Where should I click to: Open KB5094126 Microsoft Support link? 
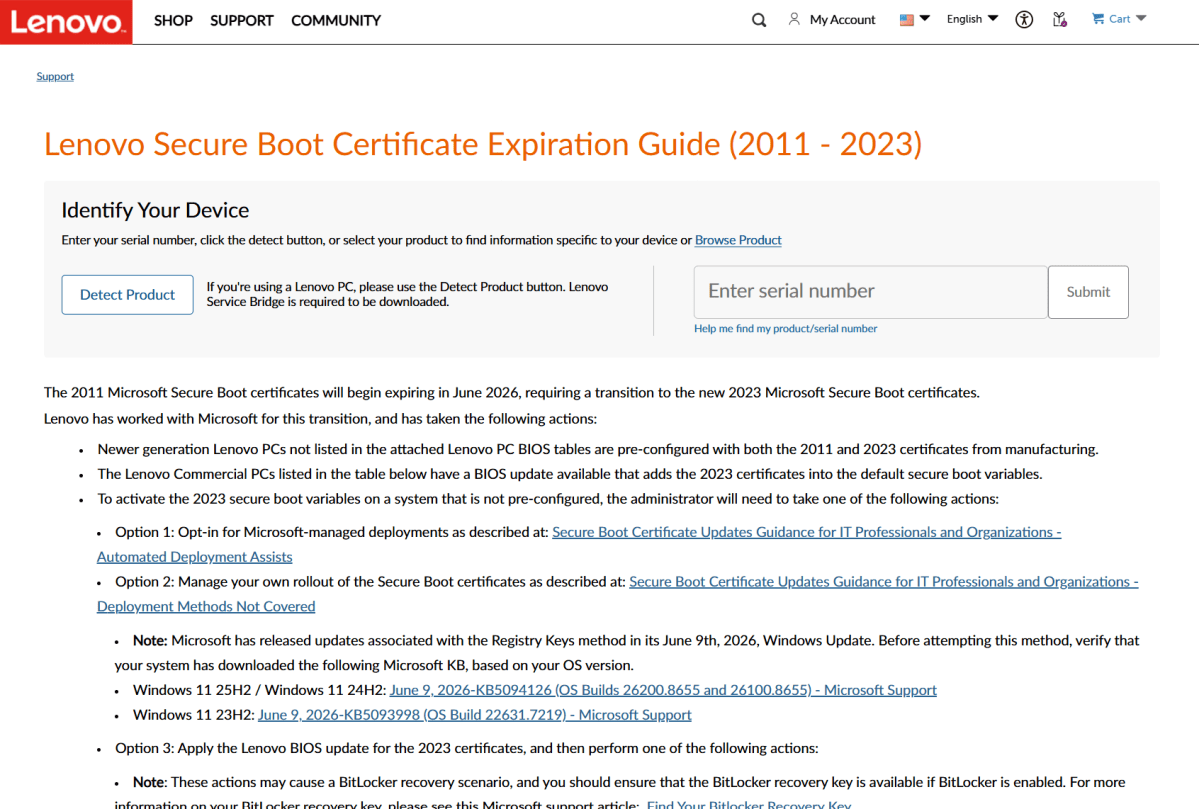coord(663,690)
